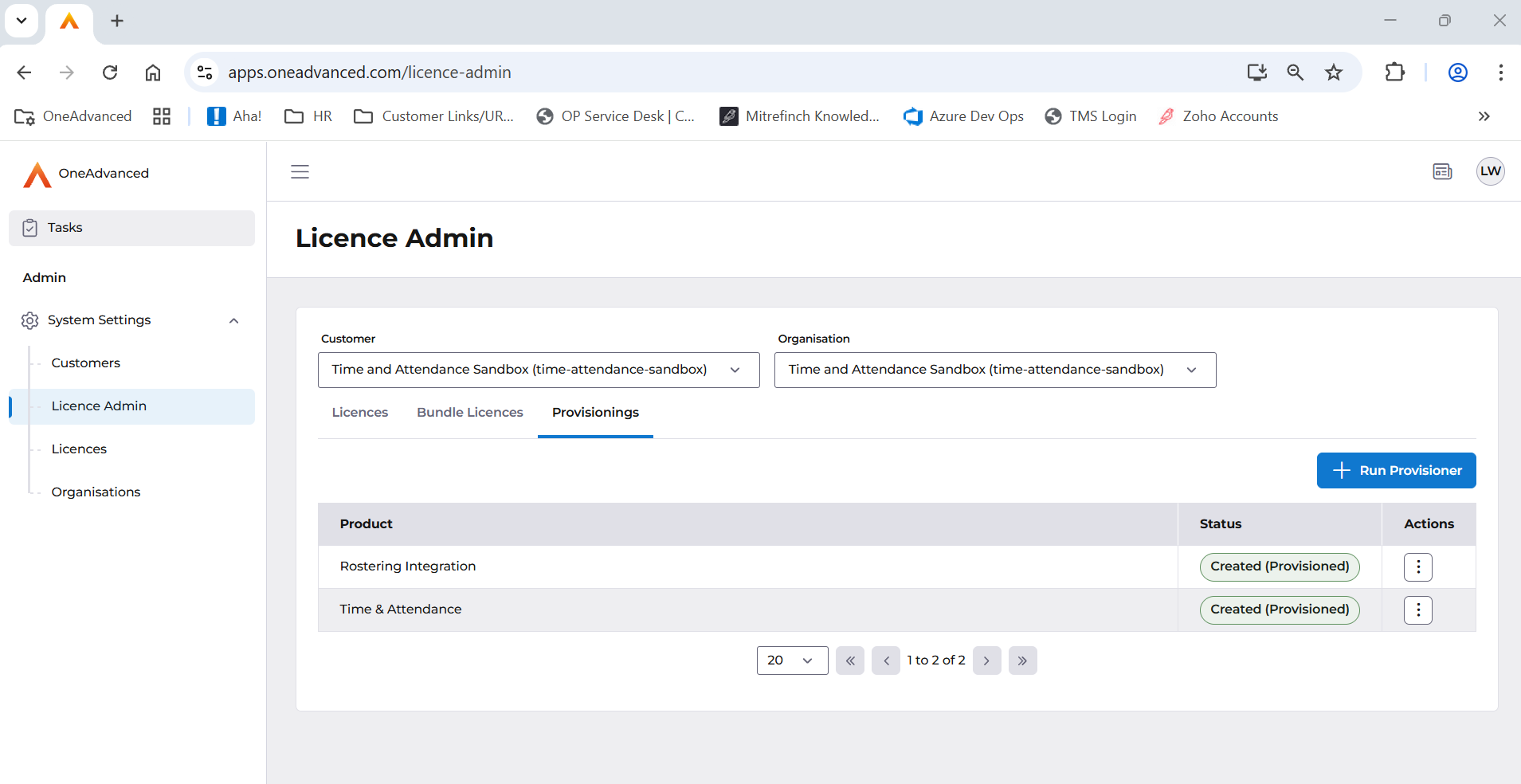1521x784 pixels.
Task: Open the page size dropdown showing 20
Action: [792, 661]
